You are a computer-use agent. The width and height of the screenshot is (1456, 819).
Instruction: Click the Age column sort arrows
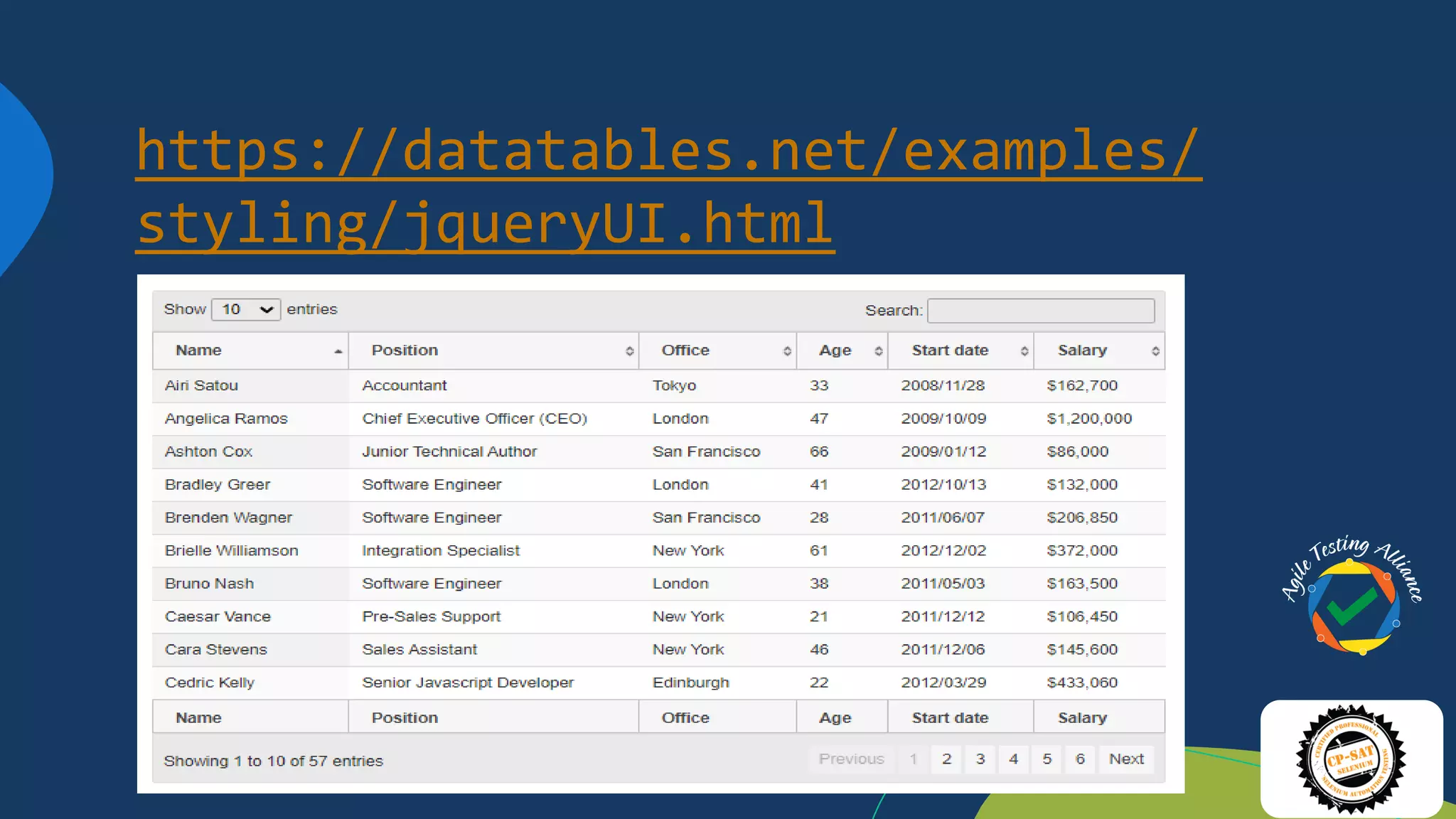(x=879, y=351)
